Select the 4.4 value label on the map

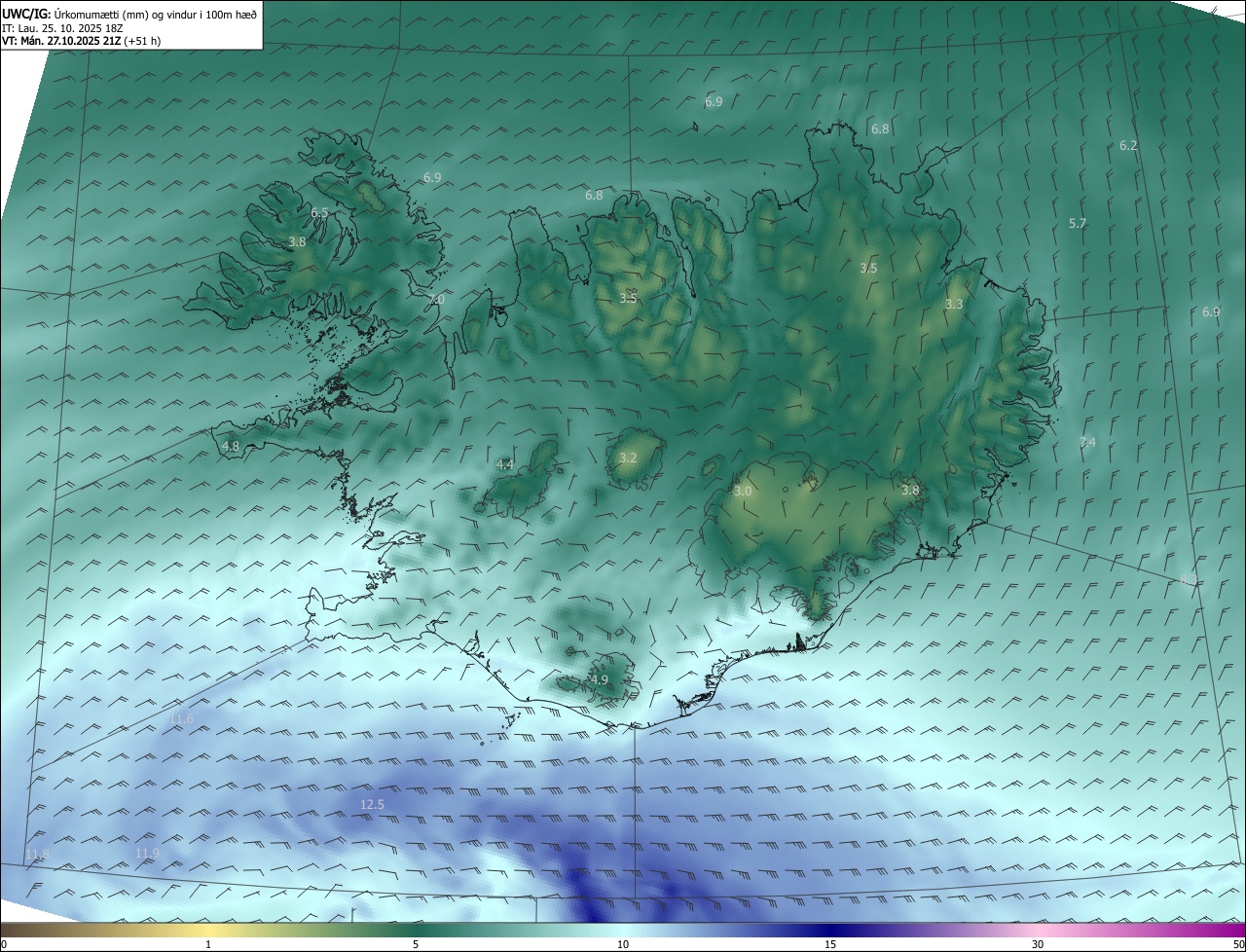pos(504,464)
